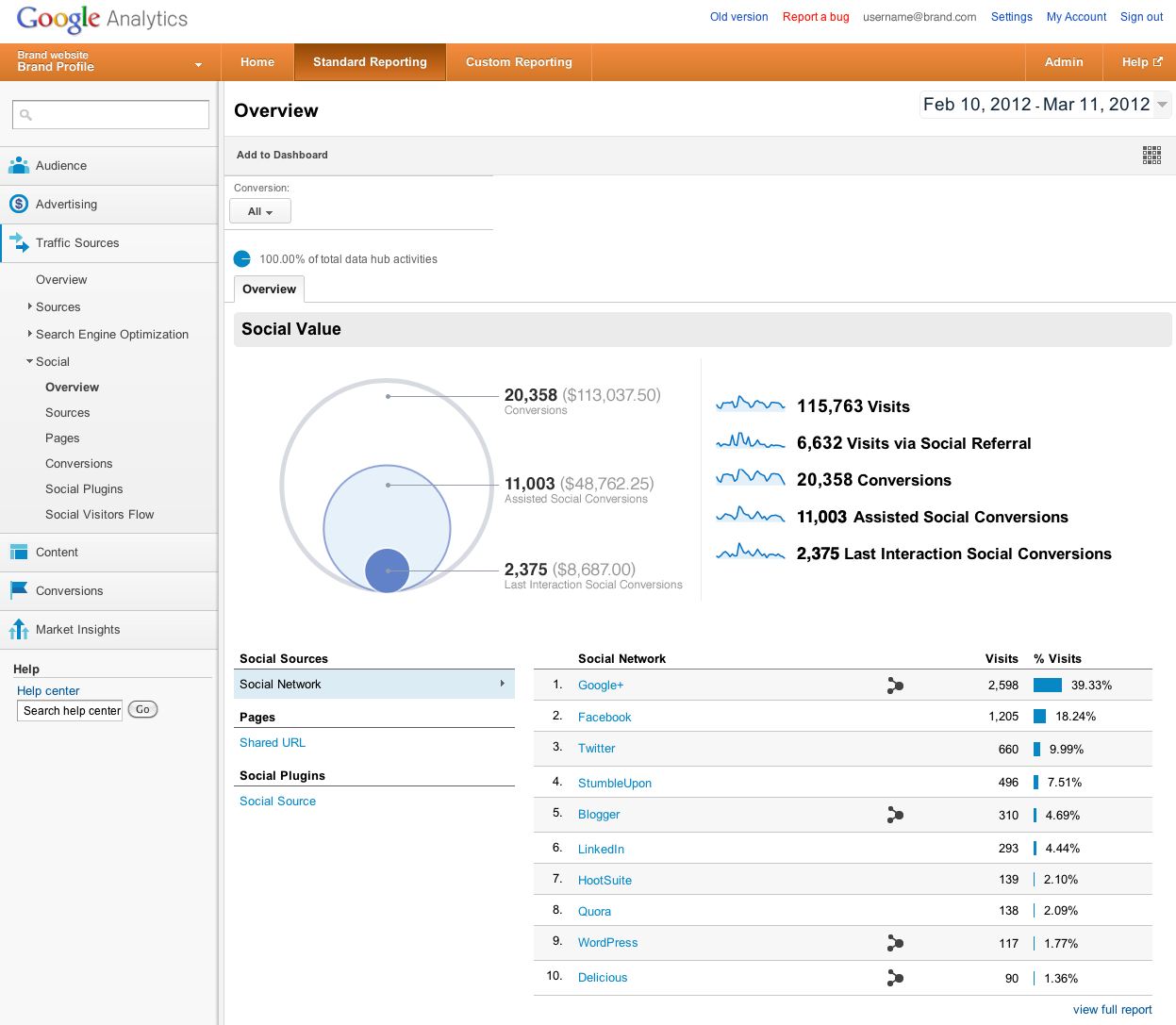Viewport: 1176px width, 1025px height.
Task: Click Add to Dashboard button
Action: click(282, 155)
